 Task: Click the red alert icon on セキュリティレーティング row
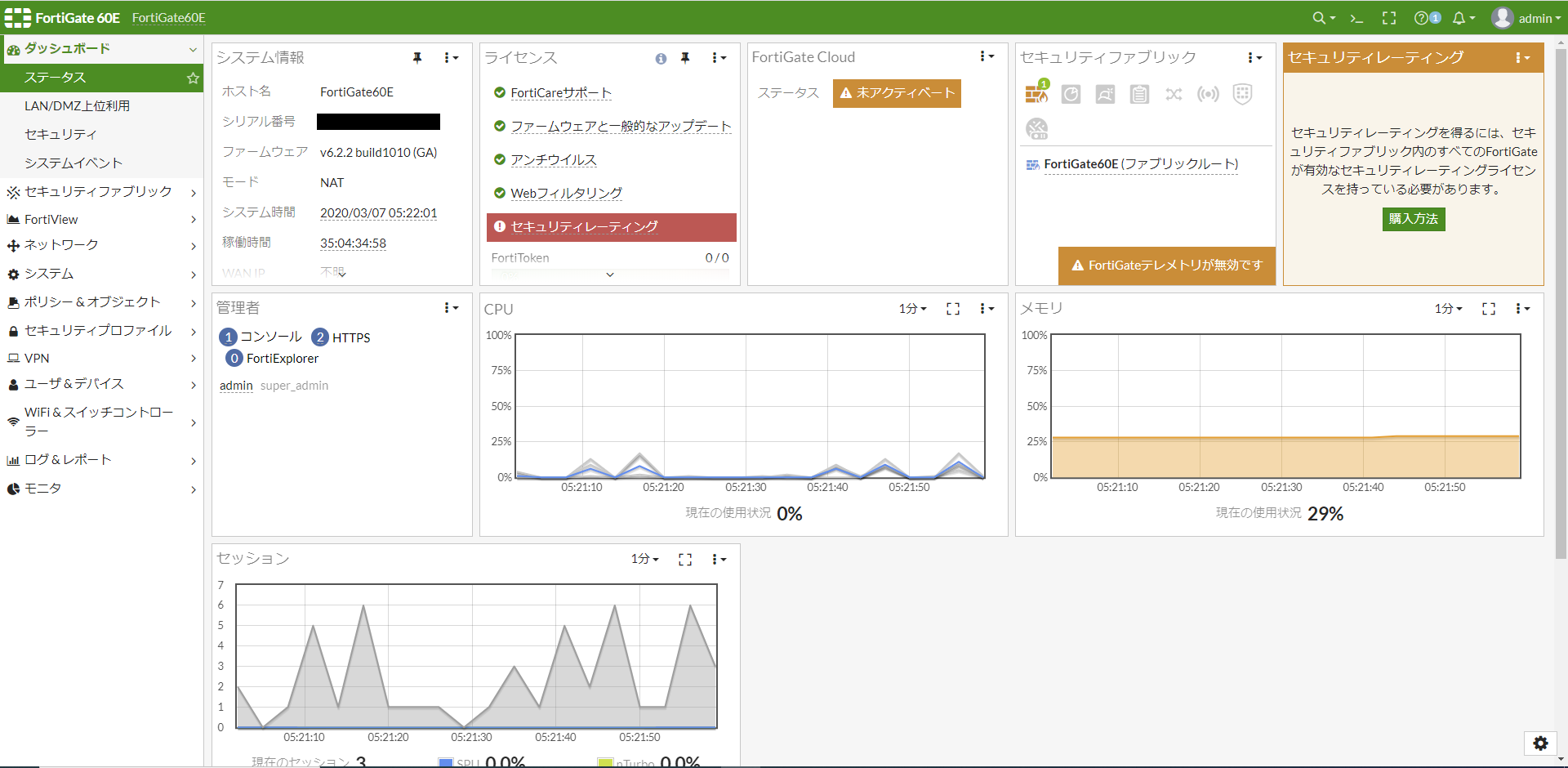coord(500,227)
